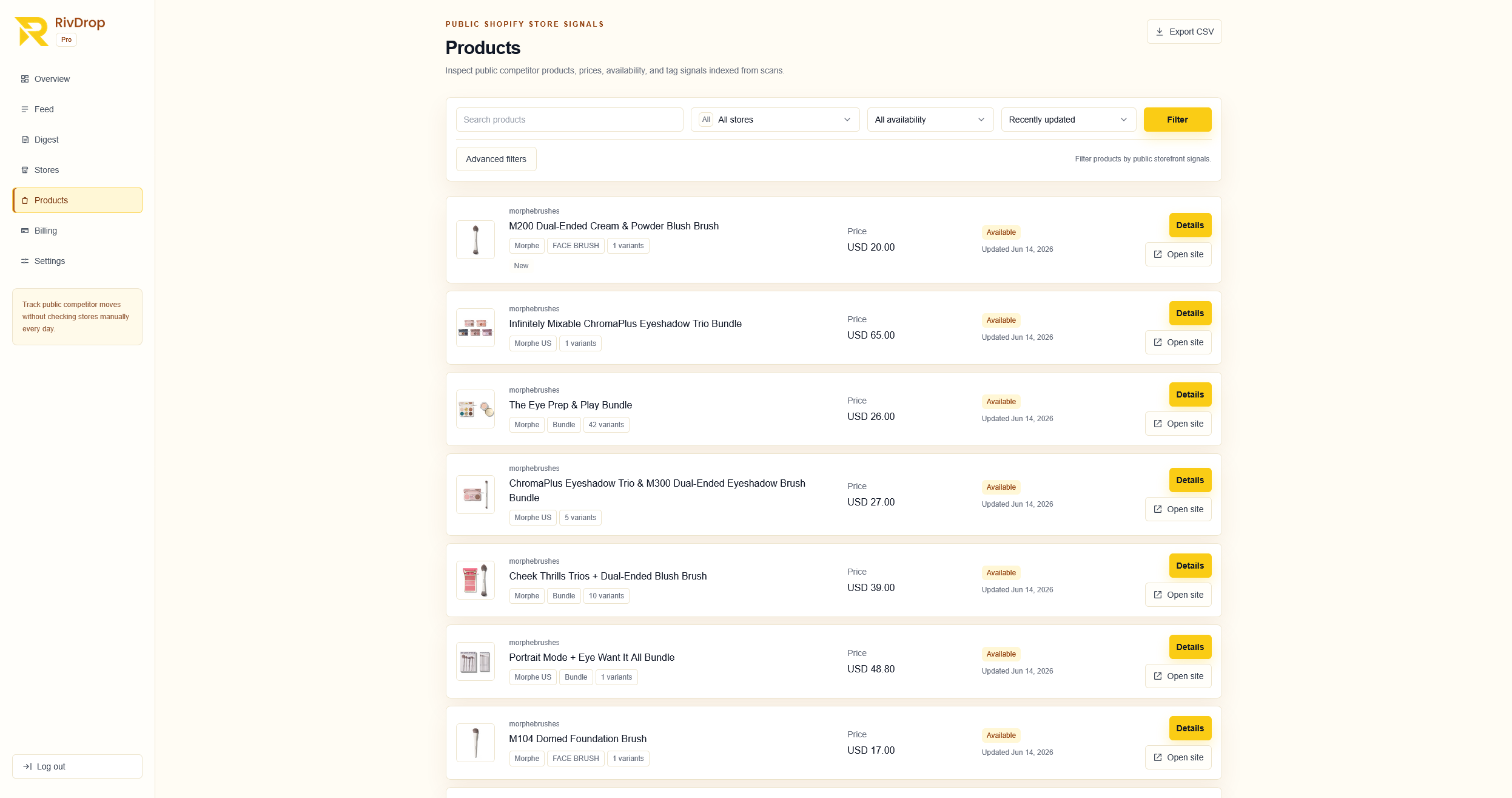View Details for M104 Domed Foundation Brush
Image resolution: width=1512 pixels, height=798 pixels.
(x=1191, y=728)
